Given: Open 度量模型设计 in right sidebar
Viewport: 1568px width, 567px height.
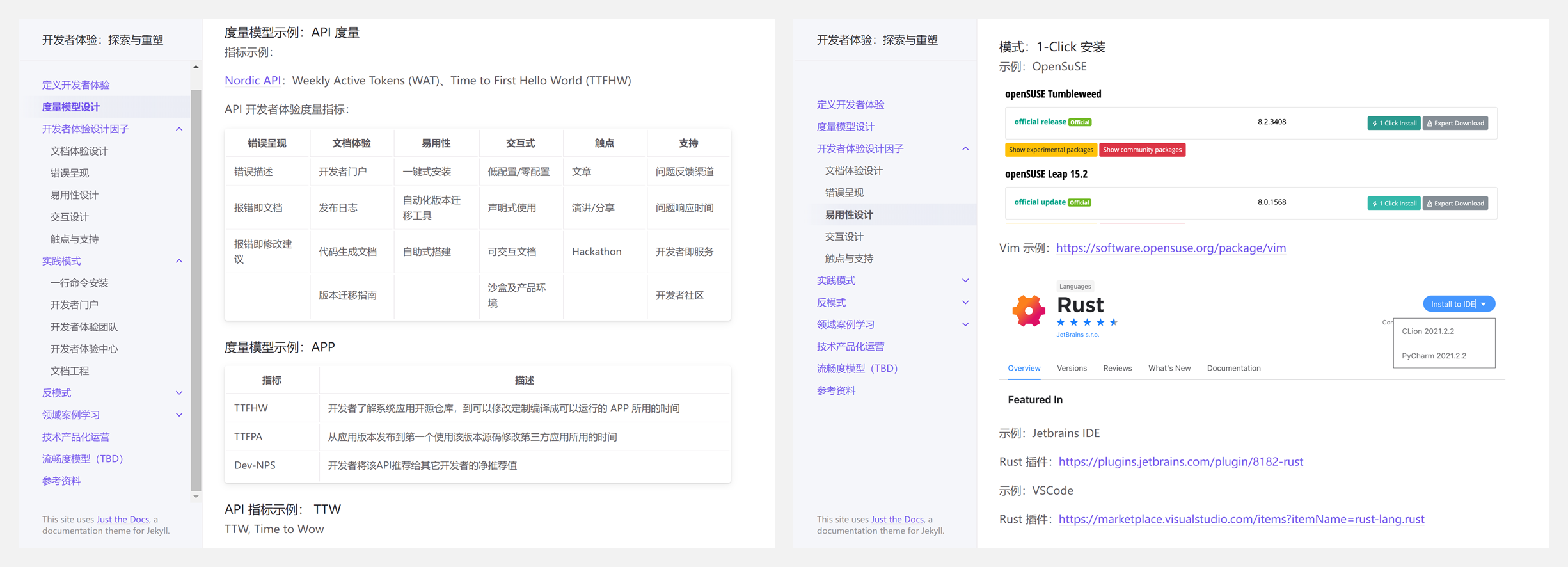Looking at the screenshot, I should tap(846, 127).
